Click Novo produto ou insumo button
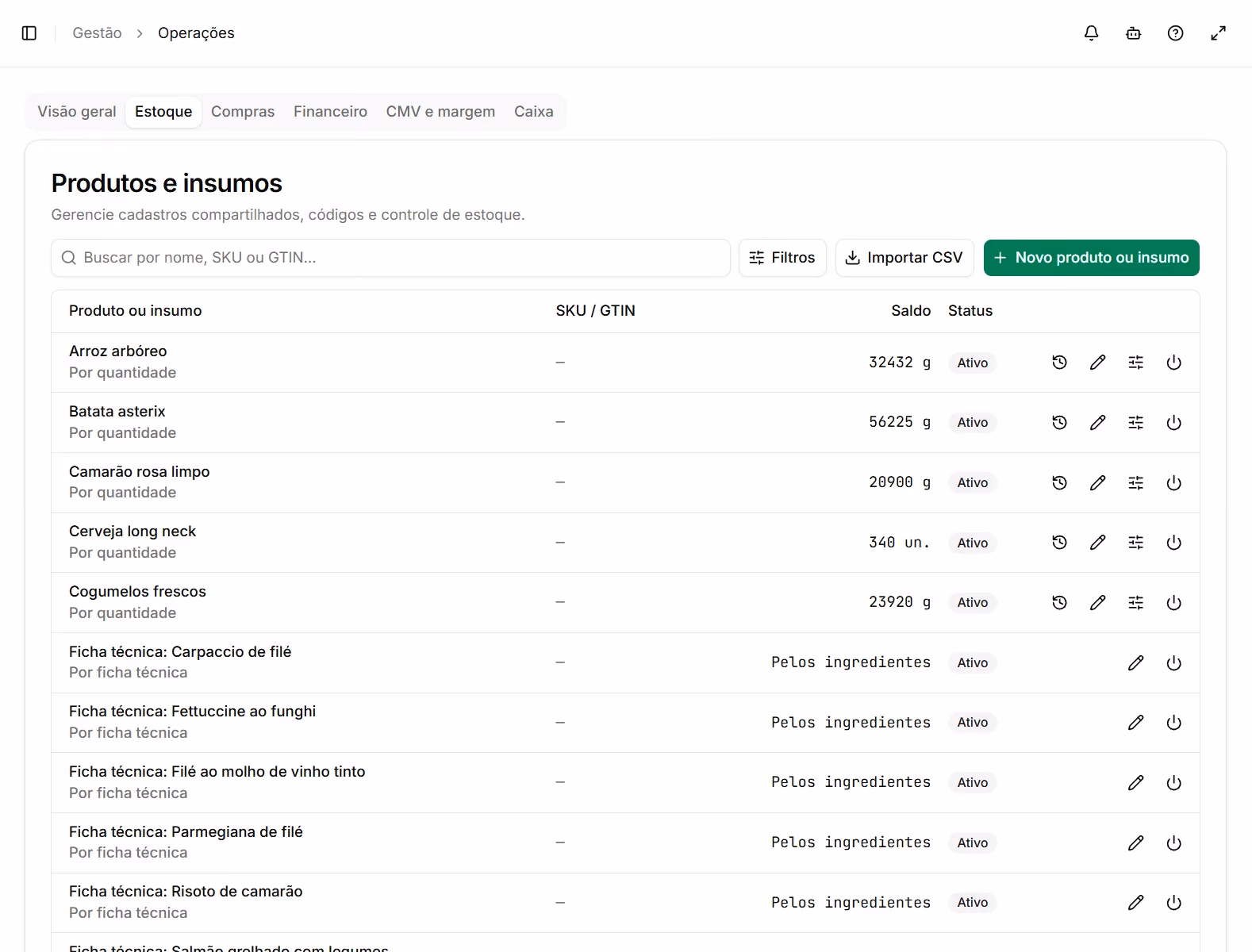This screenshot has height=952, width=1252. pyautogui.click(x=1092, y=258)
